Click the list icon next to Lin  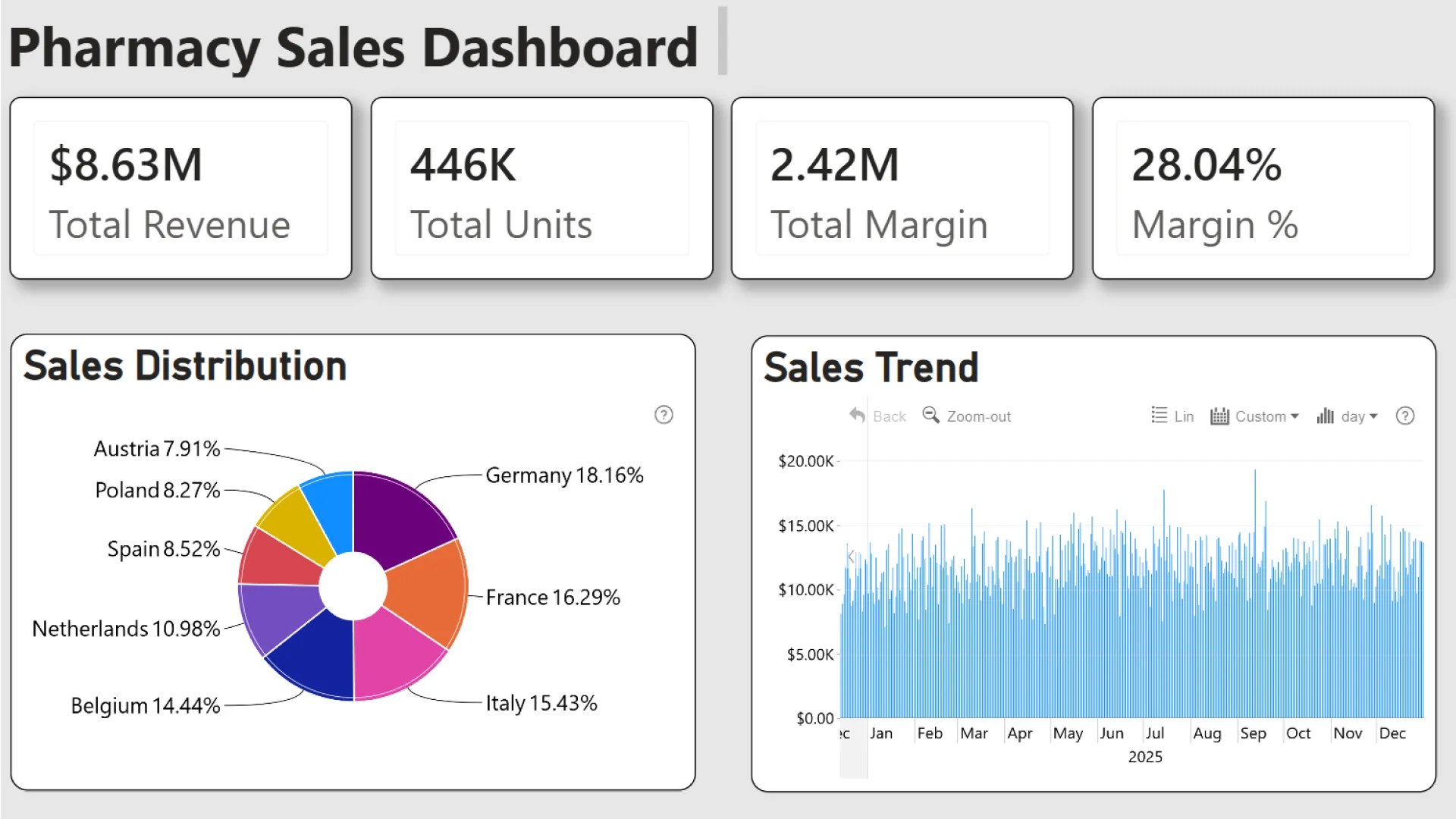[x=1159, y=415]
